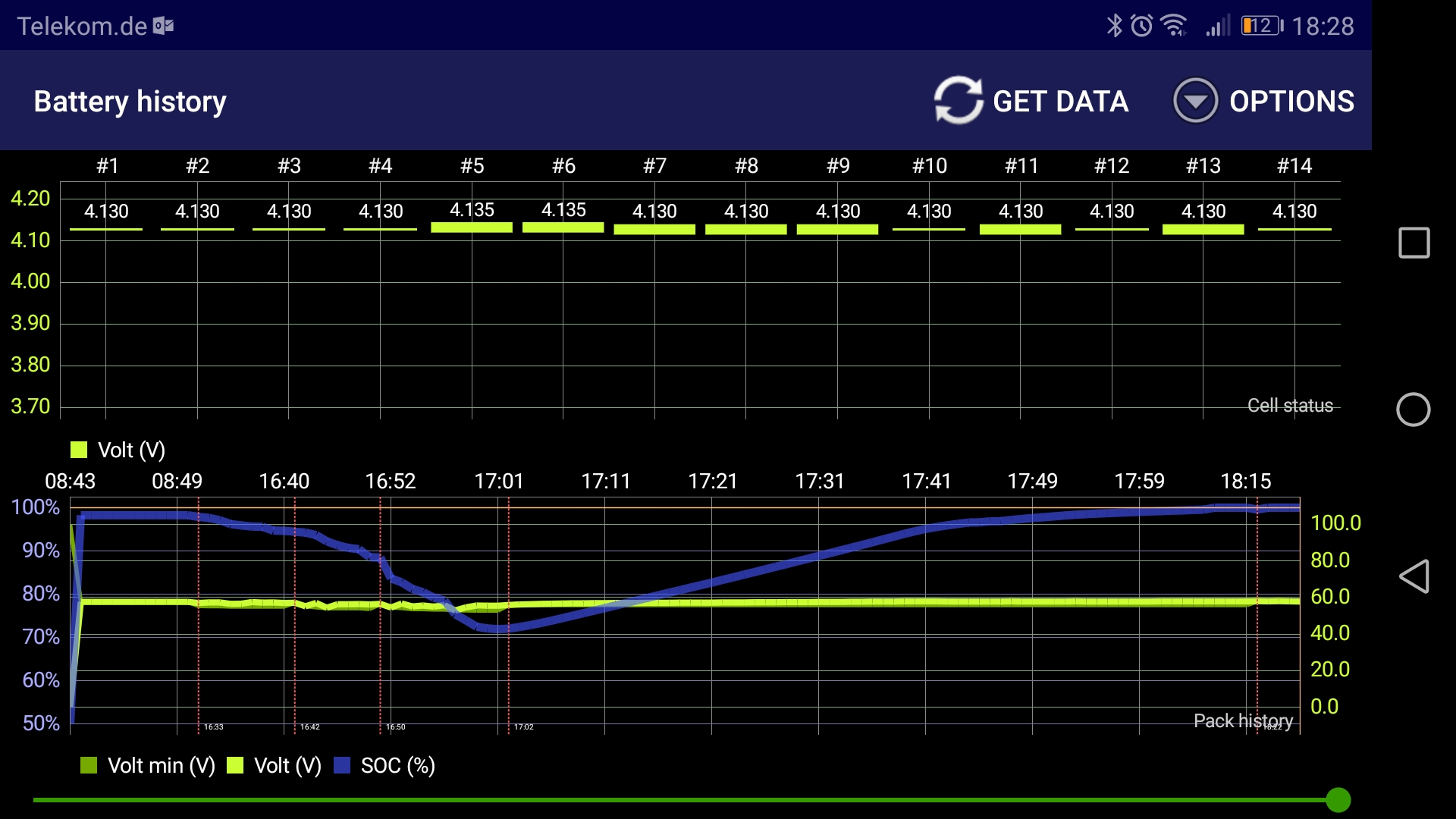1456x819 pixels.
Task: Toggle Volt (V) legend under pack history
Action: click(x=275, y=766)
